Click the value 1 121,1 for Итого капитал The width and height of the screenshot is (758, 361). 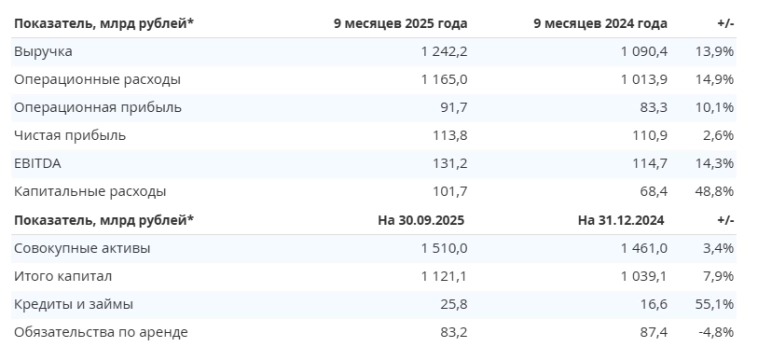pyautogui.click(x=444, y=276)
